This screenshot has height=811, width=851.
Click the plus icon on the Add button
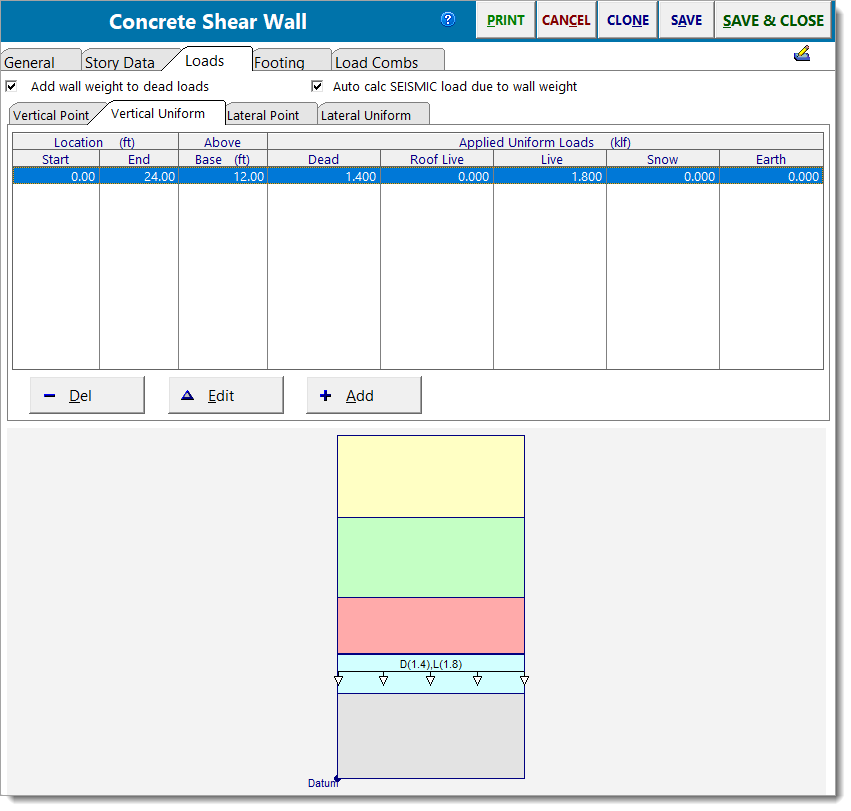coord(326,395)
